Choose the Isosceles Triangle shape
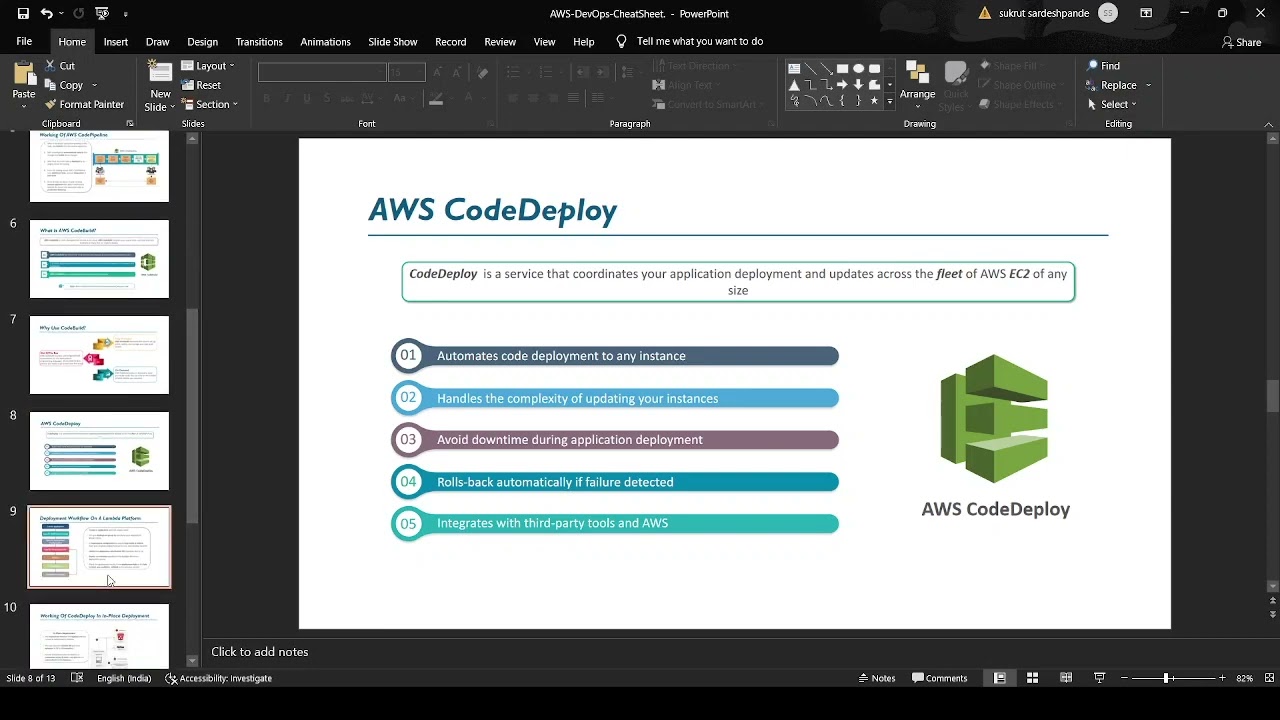This screenshot has height=720, width=1280. pos(794,85)
